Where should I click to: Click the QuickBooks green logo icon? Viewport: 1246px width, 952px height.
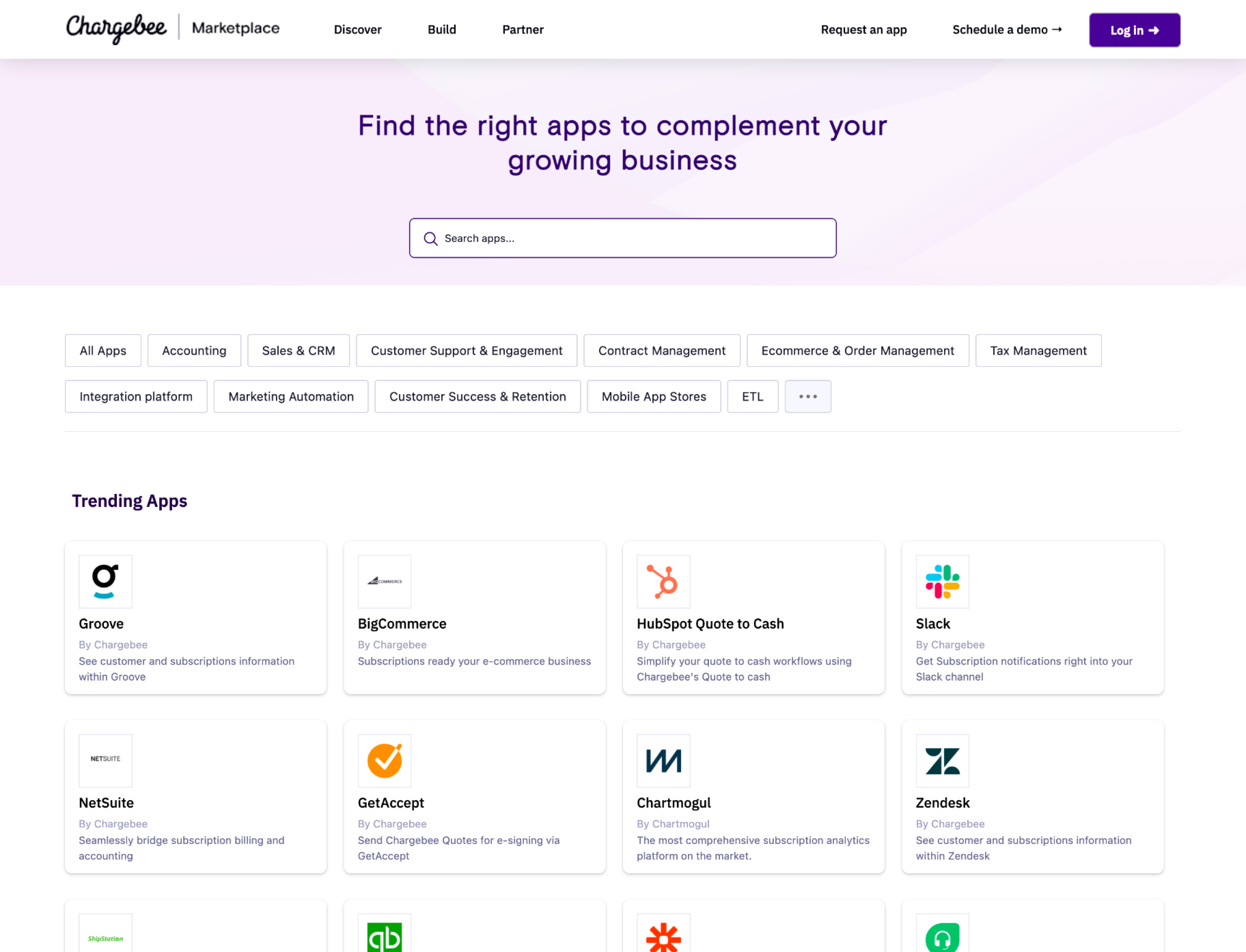[x=384, y=936]
